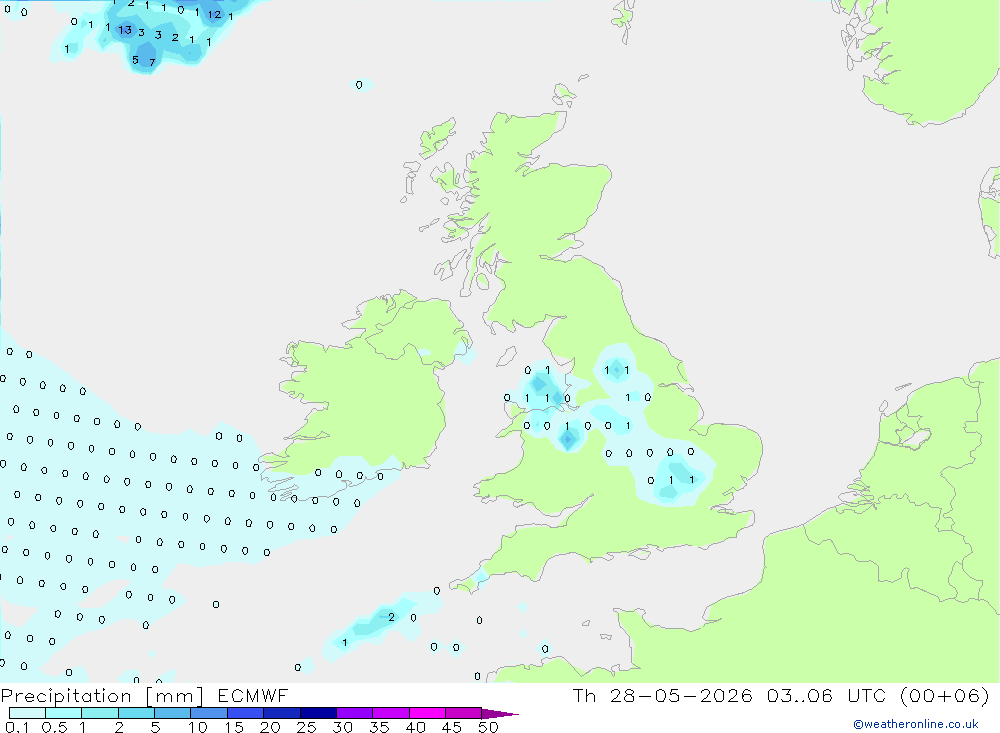Click the 40–45 mm magenta legend swatch
This screenshot has height=733, width=1000.
click(427, 713)
